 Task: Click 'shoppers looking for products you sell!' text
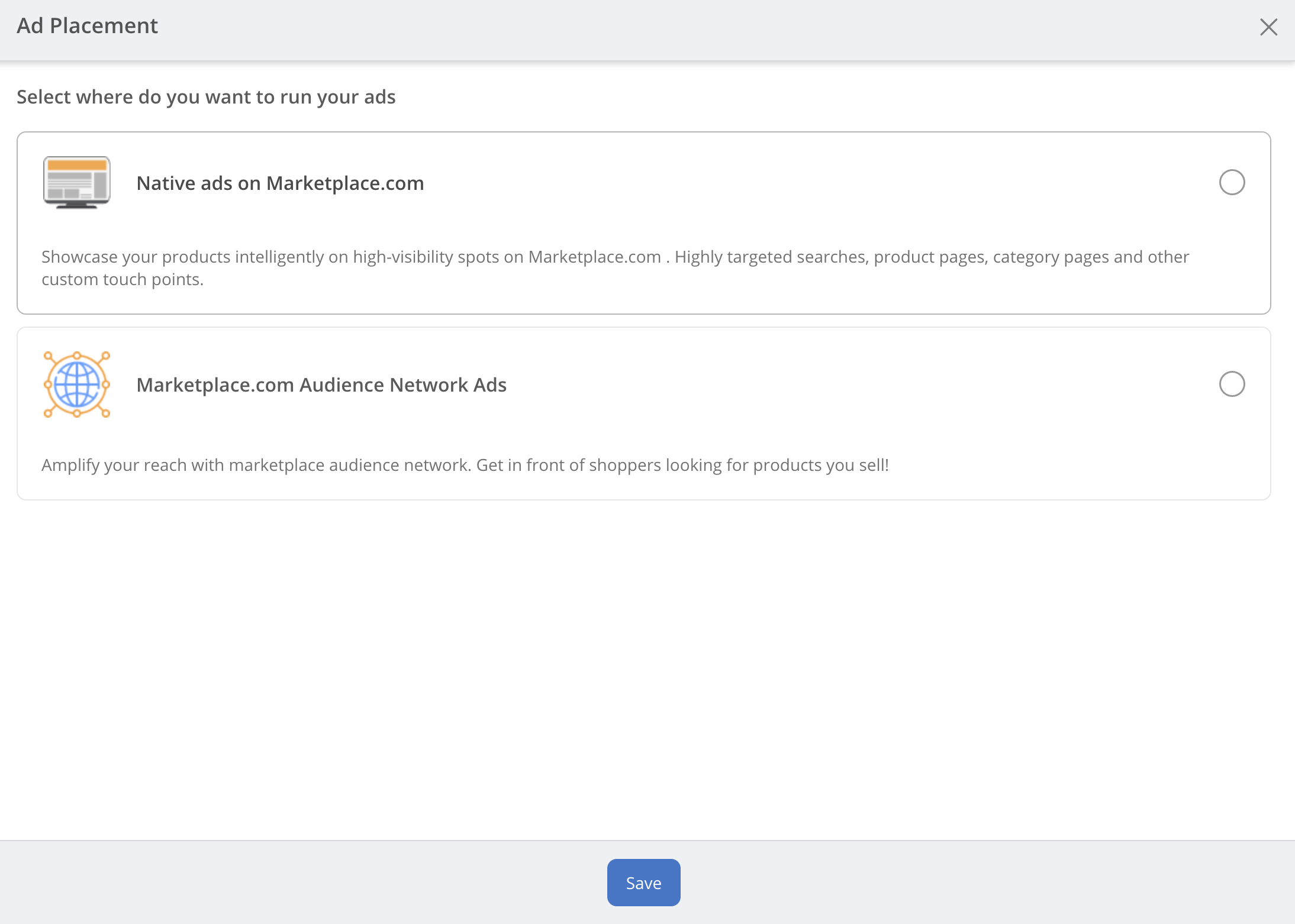(739, 465)
